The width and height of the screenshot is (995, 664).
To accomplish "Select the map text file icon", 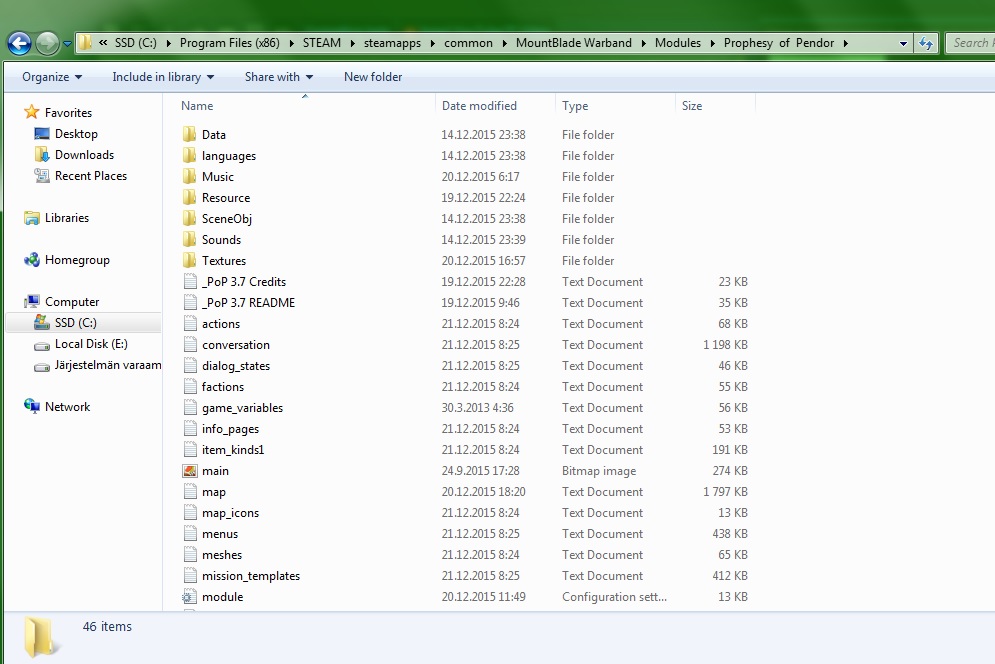I will pyautogui.click(x=190, y=491).
